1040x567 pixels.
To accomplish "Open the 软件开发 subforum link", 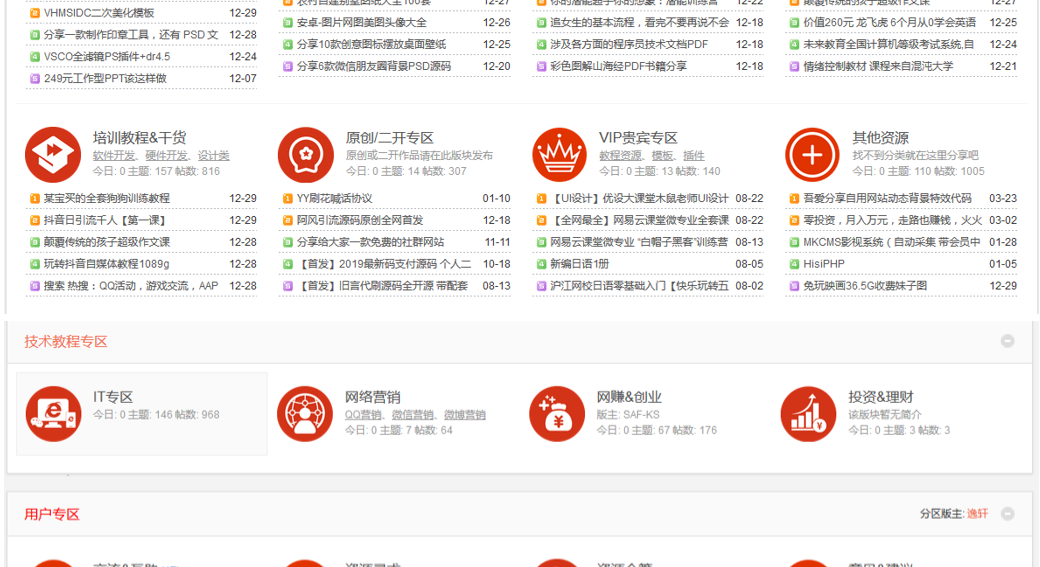I will coord(114,156).
